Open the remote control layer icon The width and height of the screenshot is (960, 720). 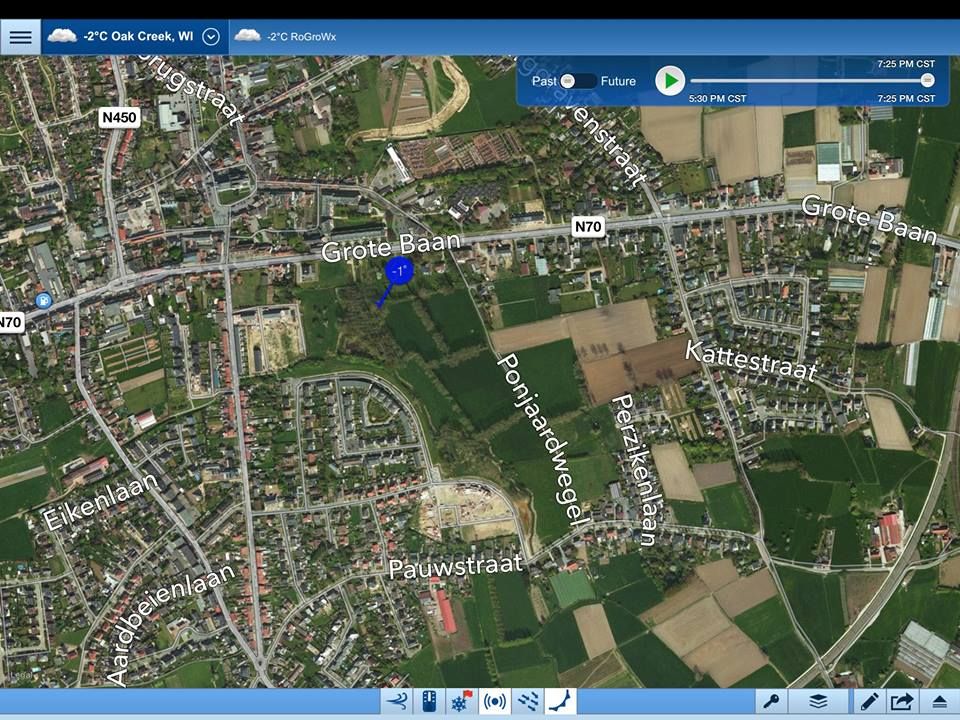pyautogui.click(x=429, y=702)
